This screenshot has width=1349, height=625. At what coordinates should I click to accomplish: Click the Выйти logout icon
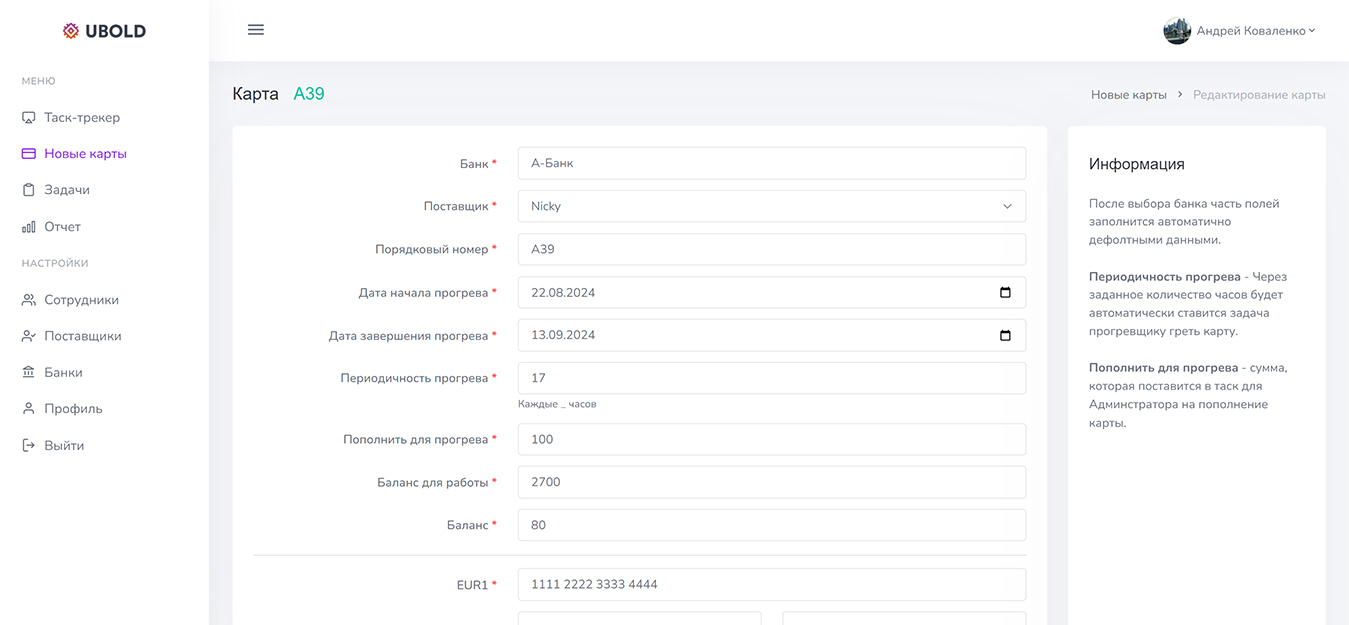[x=29, y=445]
